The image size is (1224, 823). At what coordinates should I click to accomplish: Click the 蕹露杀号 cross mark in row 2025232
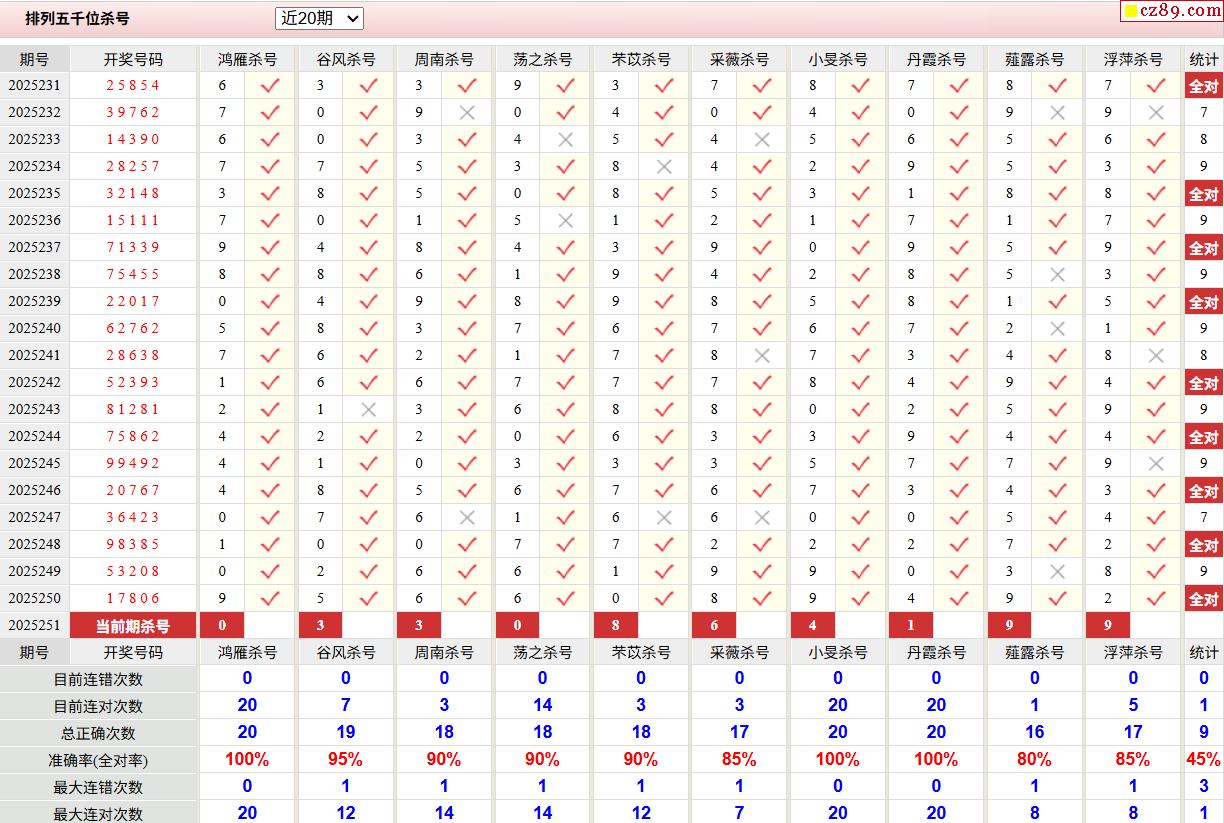(1057, 113)
